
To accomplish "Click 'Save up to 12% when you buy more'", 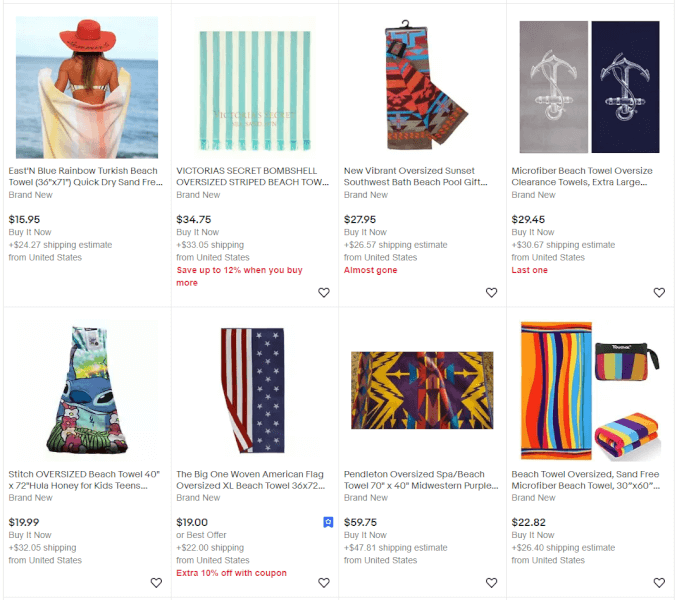I will tap(239, 276).
